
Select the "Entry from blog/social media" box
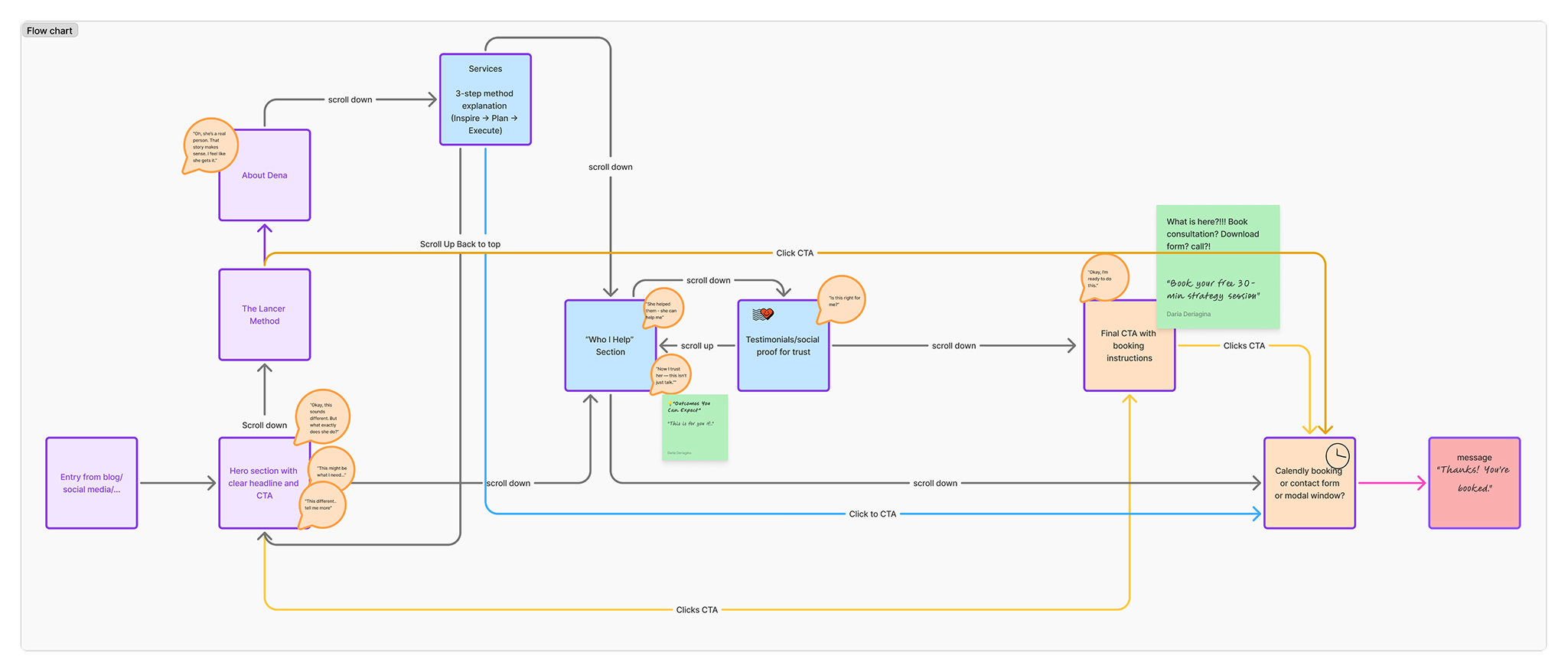pos(92,483)
